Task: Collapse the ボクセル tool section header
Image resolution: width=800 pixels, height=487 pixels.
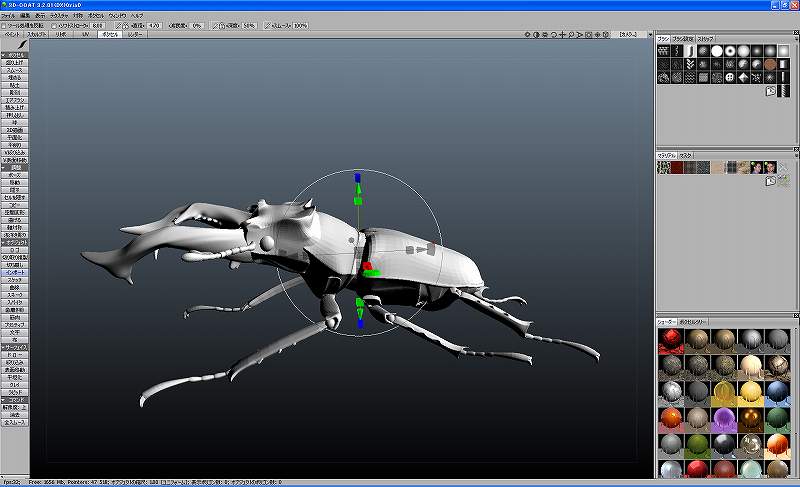Action: 14,55
